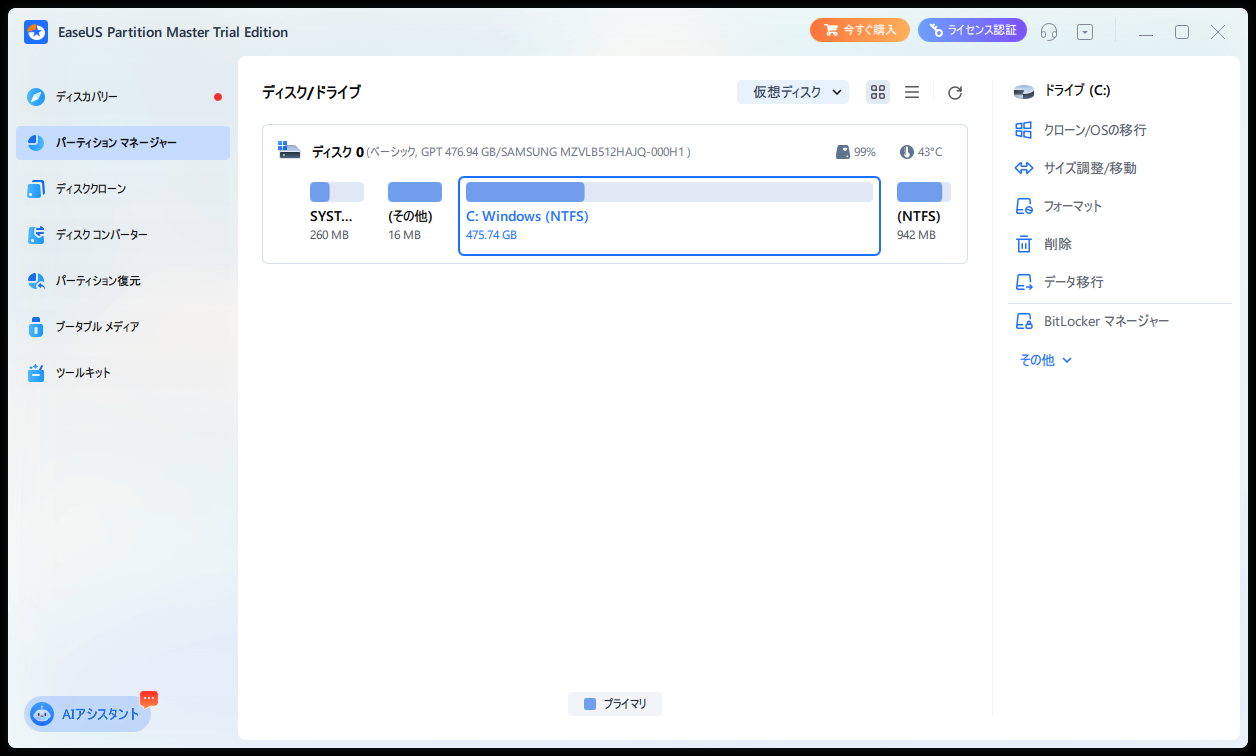Open the title bar dropdown menu icon

coord(1085,32)
